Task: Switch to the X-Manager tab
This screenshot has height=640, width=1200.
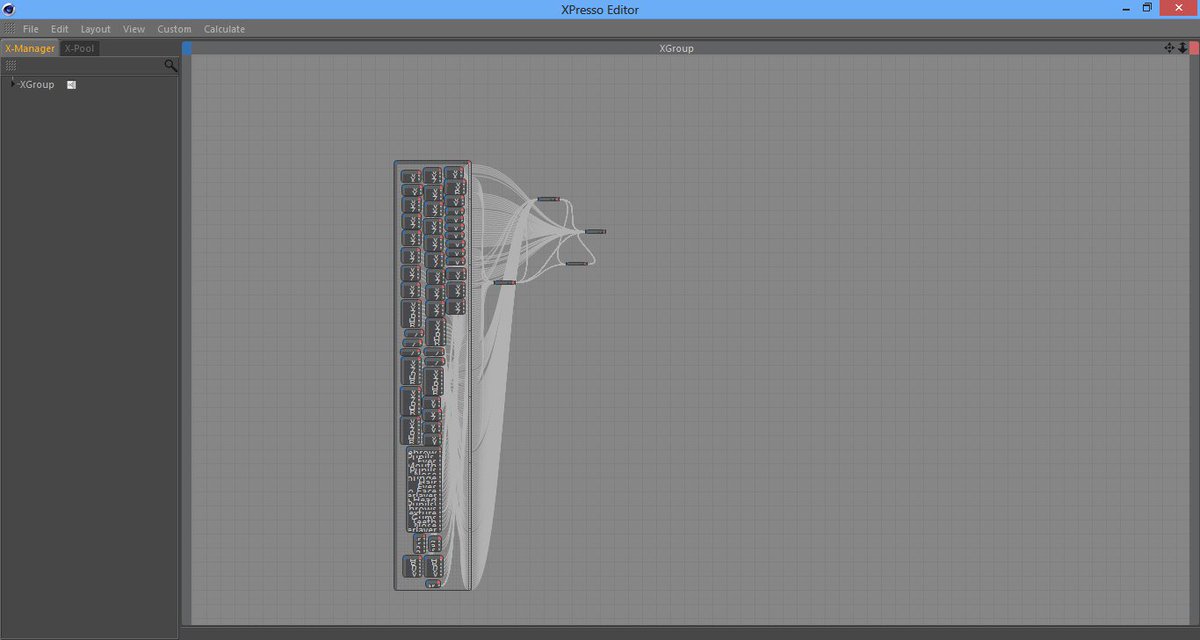Action: (x=30, y=48)
